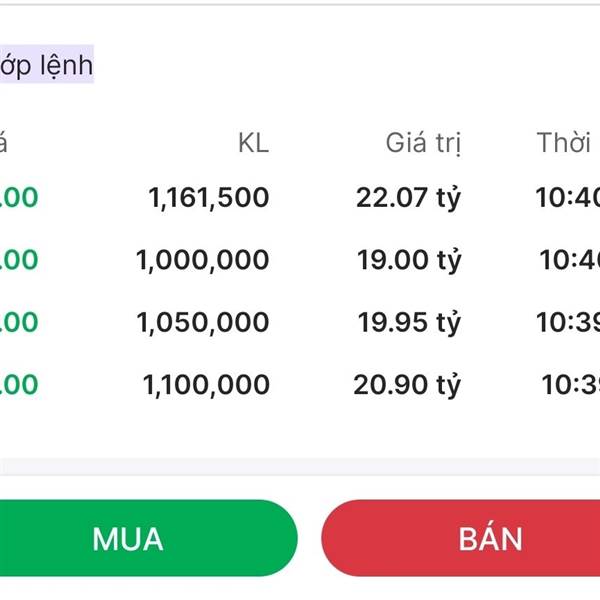Click the Thời gian column header
This screenshot has height=600, width=600.
pyautogui.click(x=565, y=143)
